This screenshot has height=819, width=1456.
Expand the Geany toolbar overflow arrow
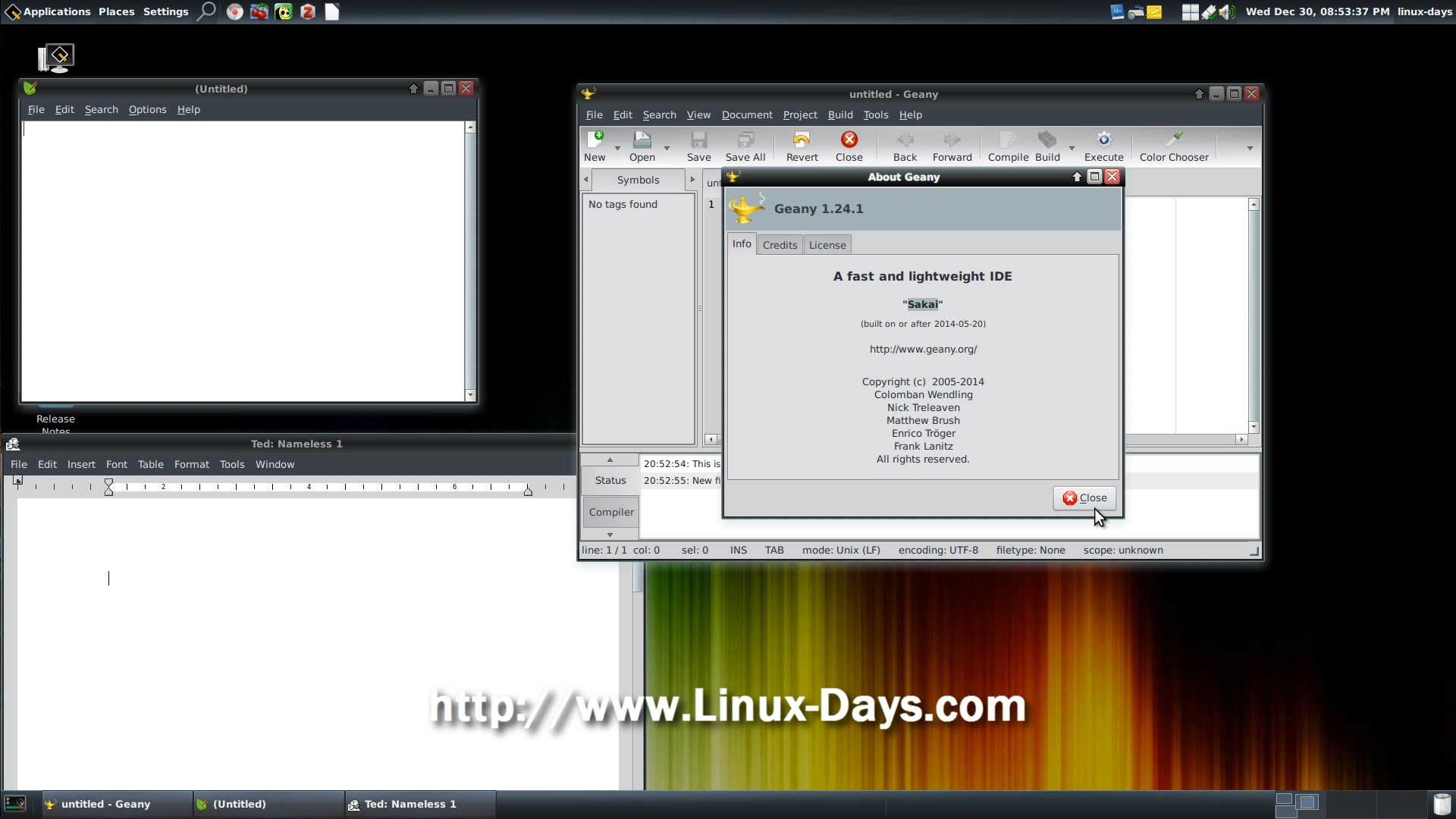[x=1250, y=148]
